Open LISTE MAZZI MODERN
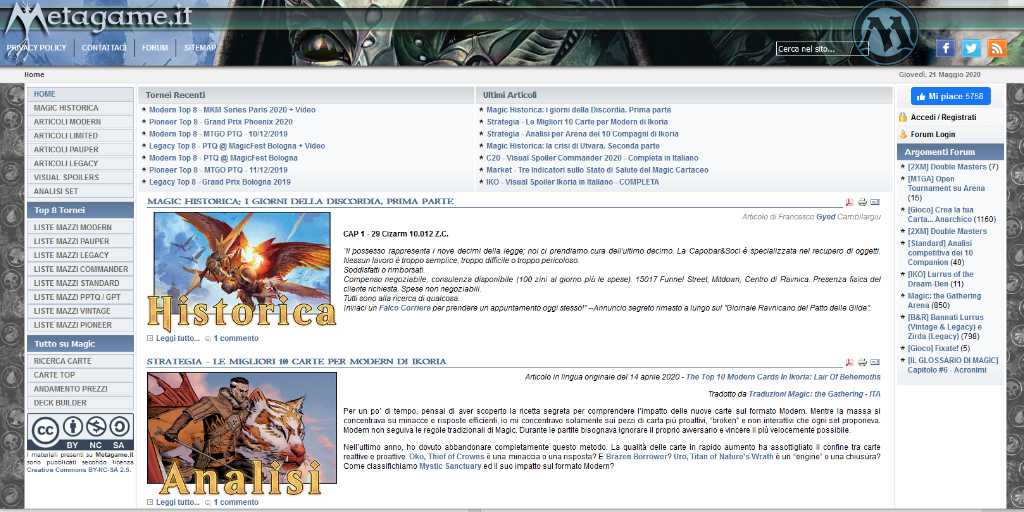Image resolution: width=1024 pixels, height=512 pixels. pyautogui.click(x=80, y=227)
